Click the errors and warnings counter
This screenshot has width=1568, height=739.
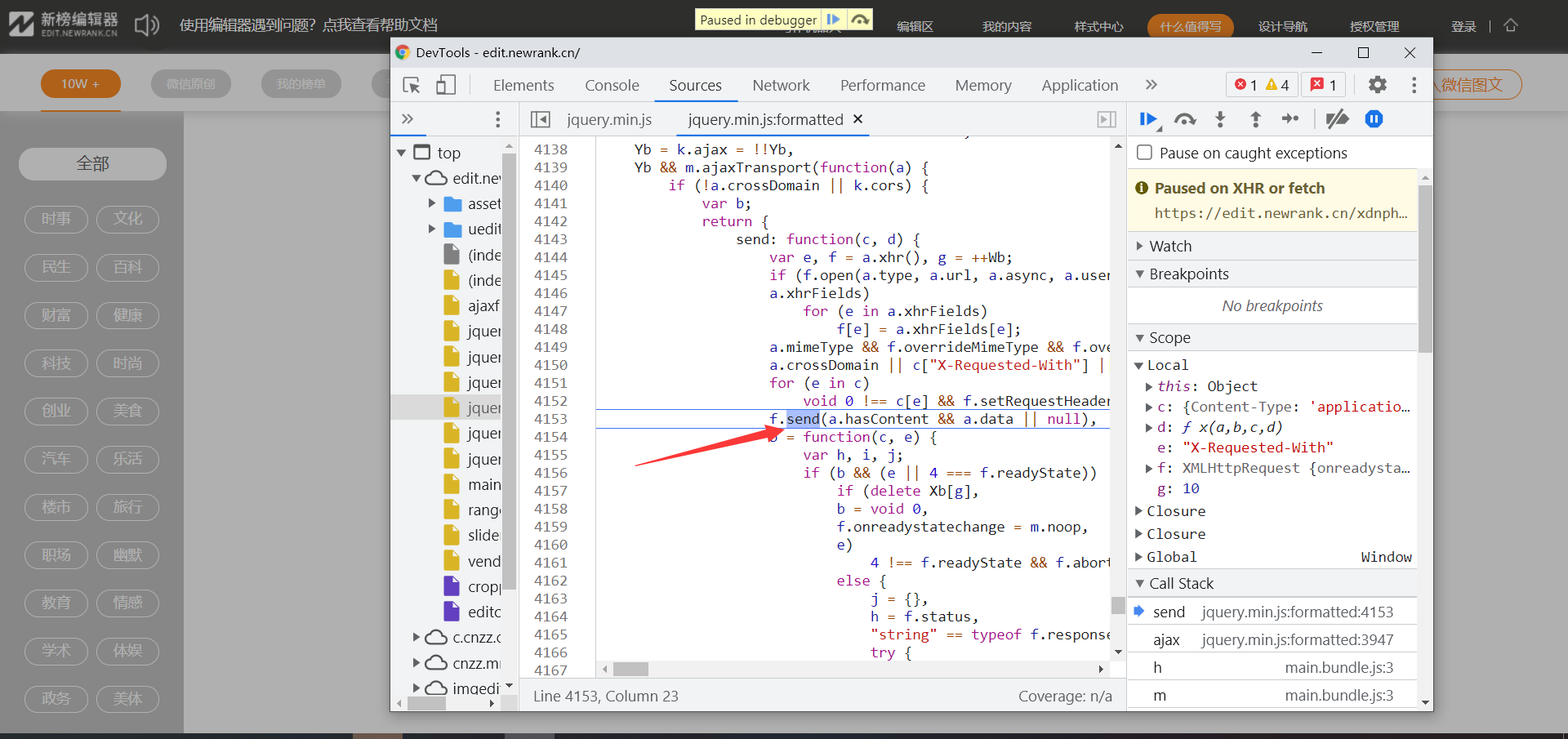pyautogui.click(x=1262, y=85)
